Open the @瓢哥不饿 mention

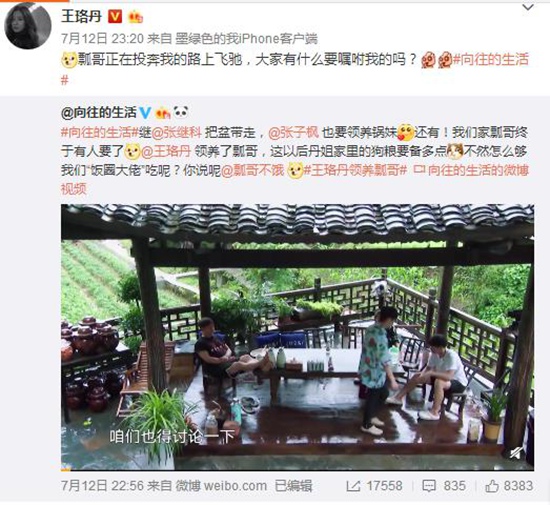coord(252,171)
